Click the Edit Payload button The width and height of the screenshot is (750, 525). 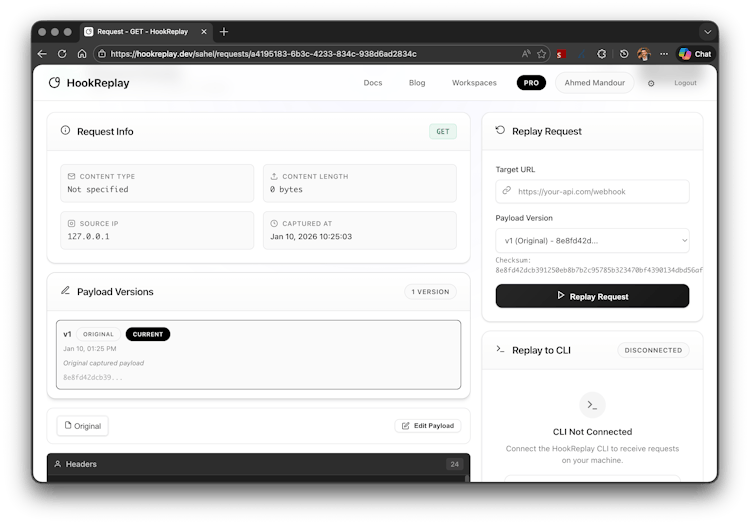tap(427, 426)
